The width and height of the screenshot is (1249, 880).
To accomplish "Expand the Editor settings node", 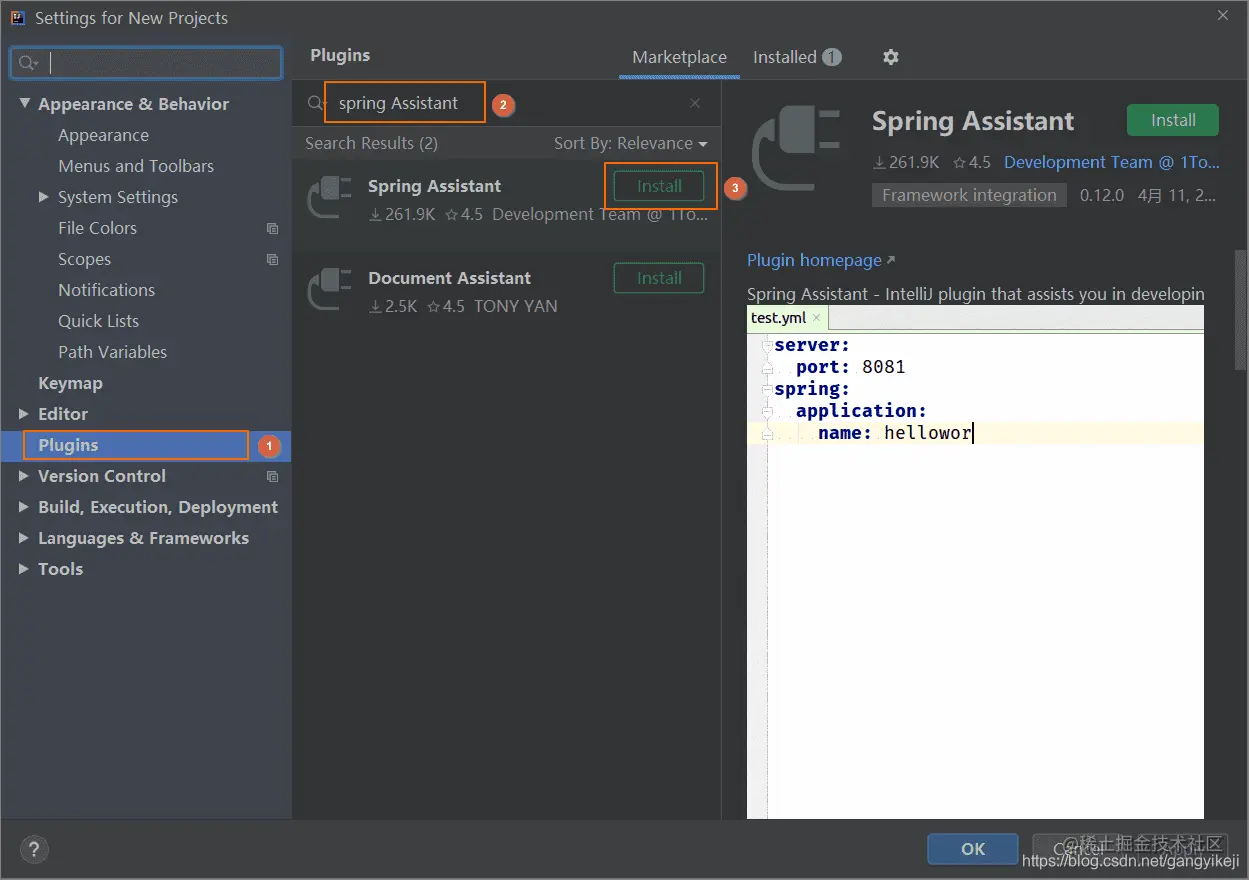I will coord(24,414).
